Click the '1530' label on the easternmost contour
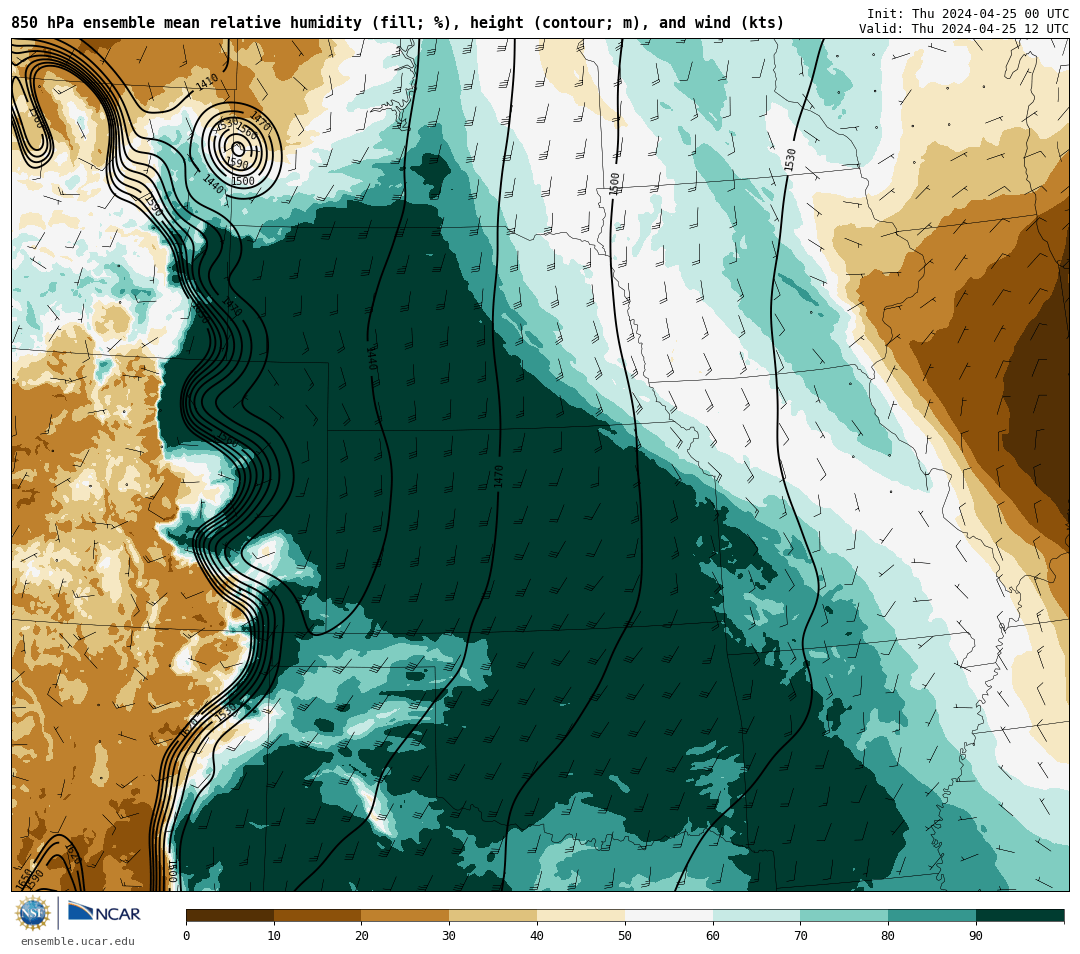This screenshot has height=954, width=1080. 790,160
